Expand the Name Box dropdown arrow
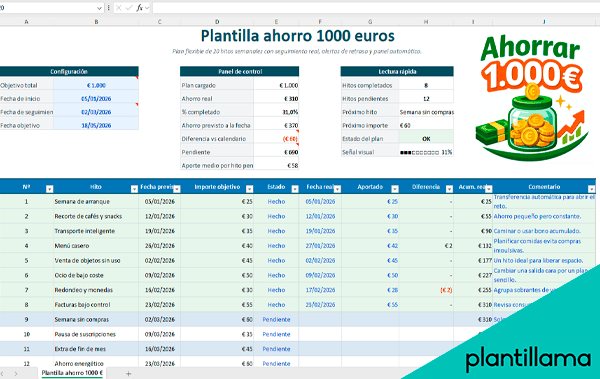The width and height of the screenshot is (600, 379). (x=99, y=8)
